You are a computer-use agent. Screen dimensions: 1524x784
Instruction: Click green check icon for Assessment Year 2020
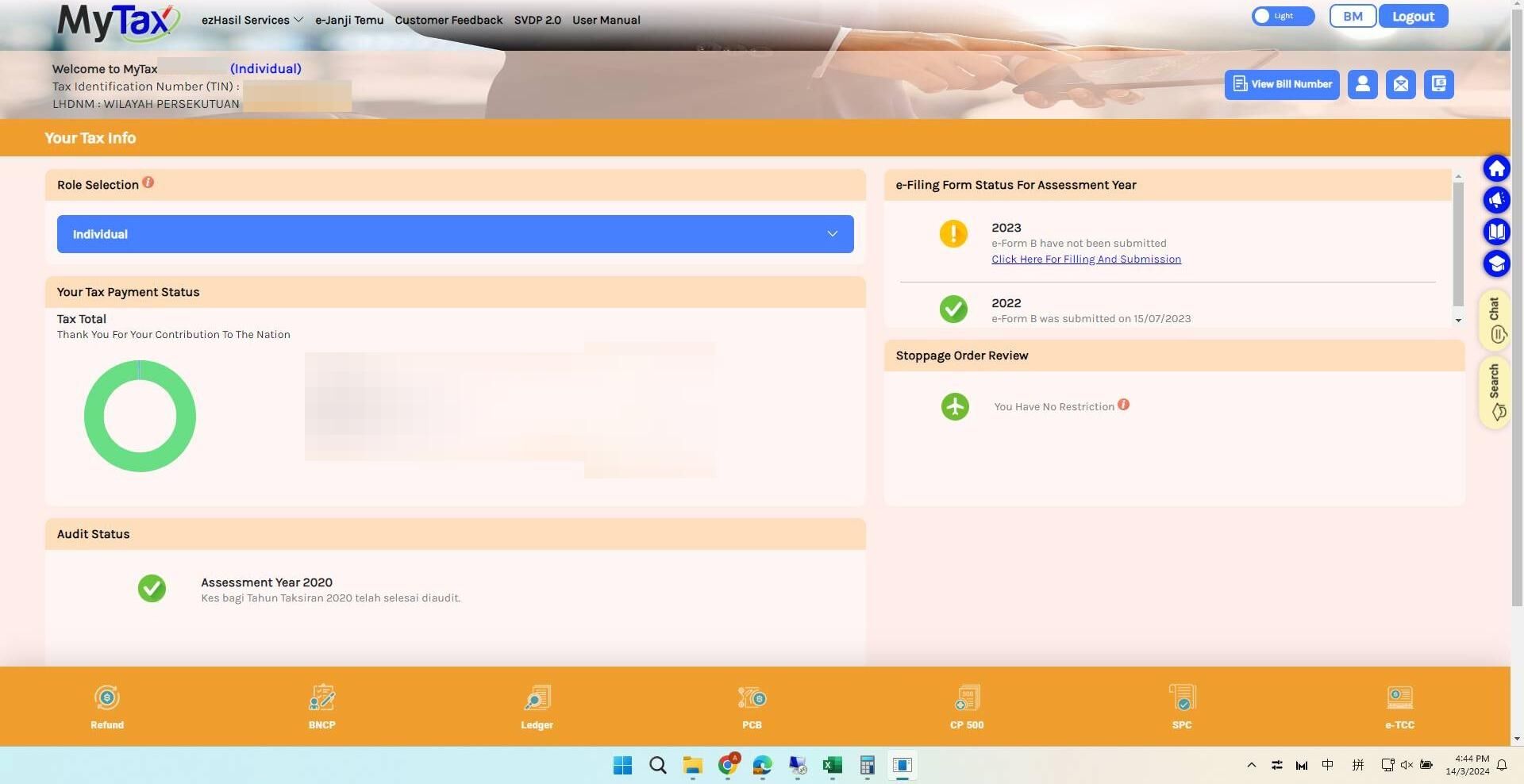pyautogui.click(x=152, y=589)
